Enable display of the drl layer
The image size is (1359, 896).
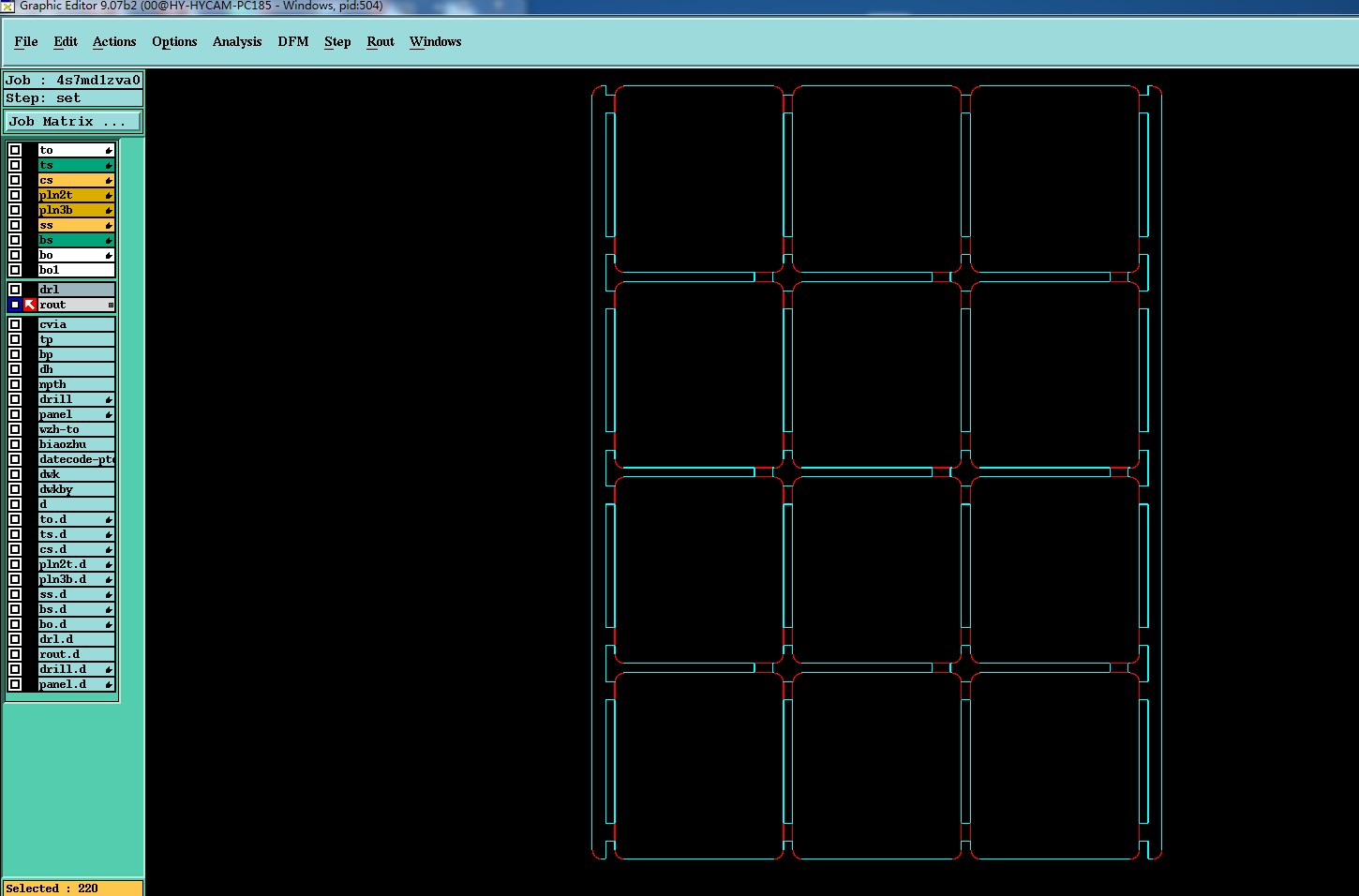tap(15, 290)
